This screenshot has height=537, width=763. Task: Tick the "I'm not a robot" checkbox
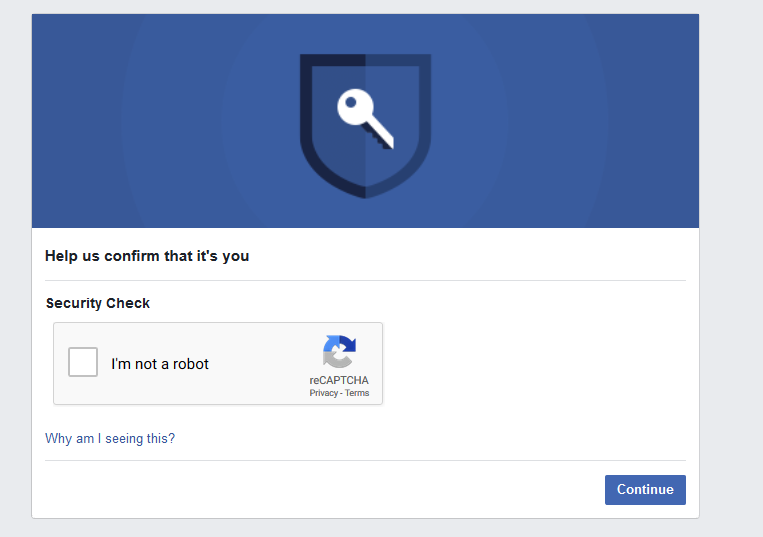[83, 362]
